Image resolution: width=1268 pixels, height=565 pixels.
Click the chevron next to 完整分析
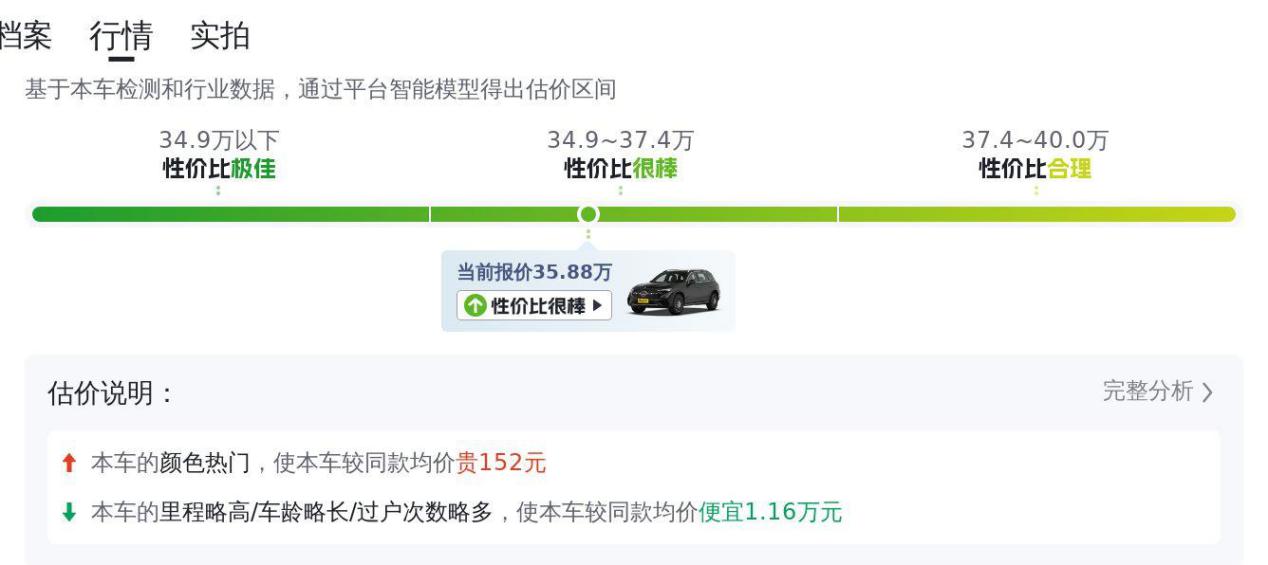(x=1208, y=392)
